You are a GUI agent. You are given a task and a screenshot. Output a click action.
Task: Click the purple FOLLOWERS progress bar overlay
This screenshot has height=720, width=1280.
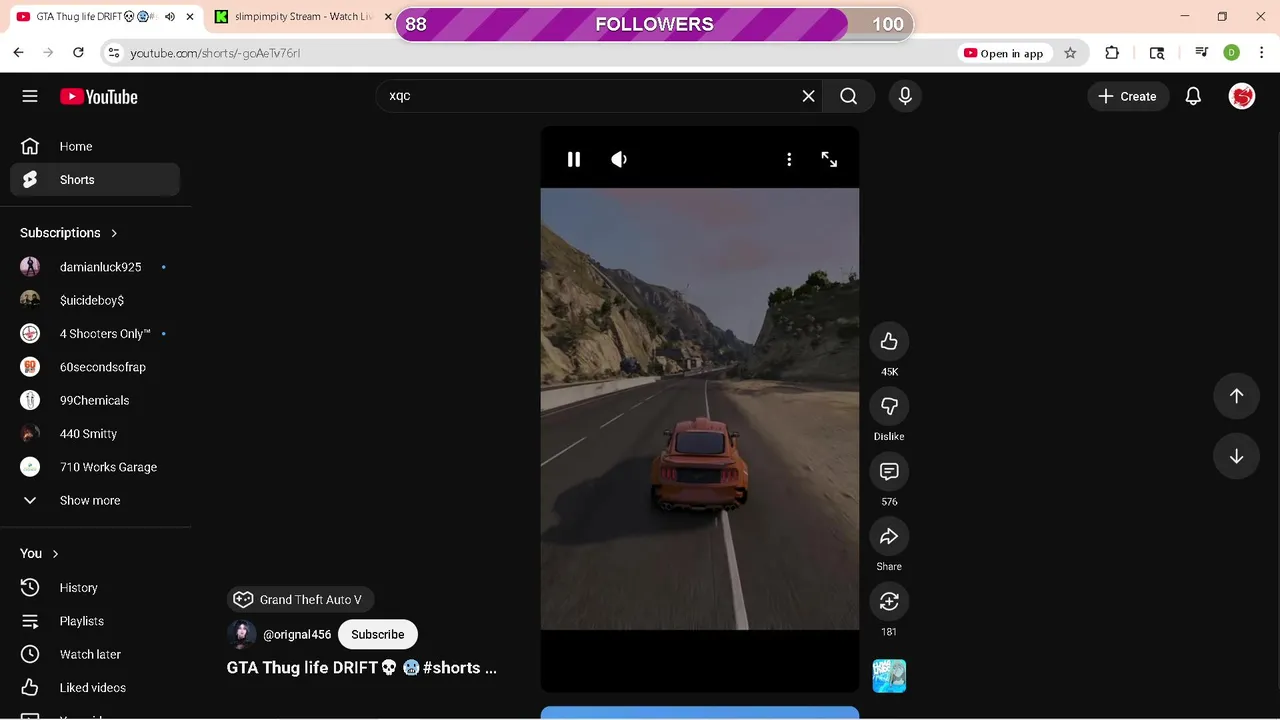(654, 25)
